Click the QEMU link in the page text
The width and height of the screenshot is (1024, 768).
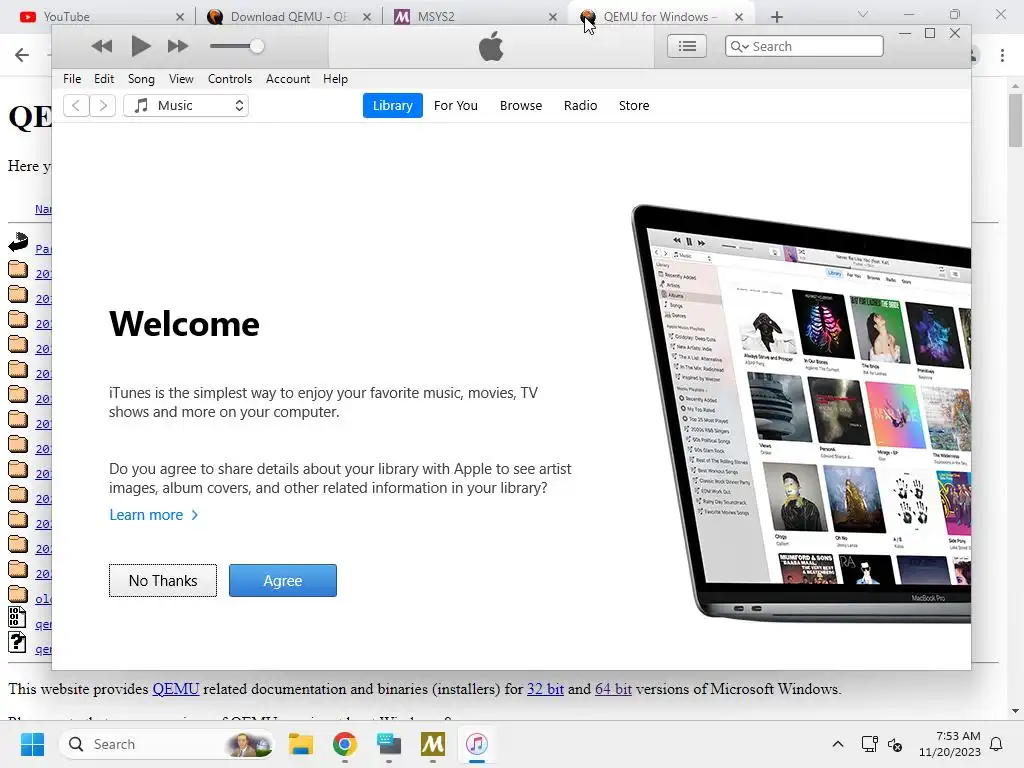(x=176, y=689)
